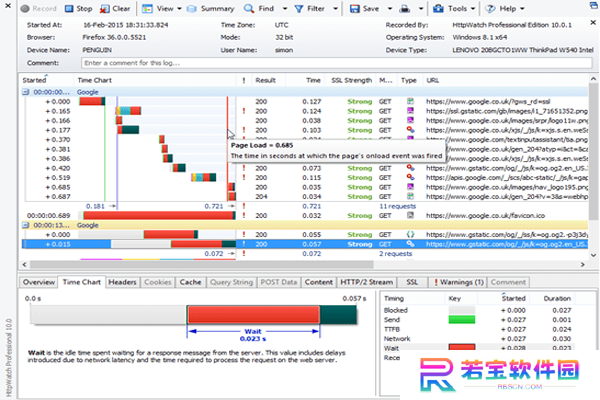Click image type icon on nav_logo195.png row
600x400 pixels.
(410, 187)
